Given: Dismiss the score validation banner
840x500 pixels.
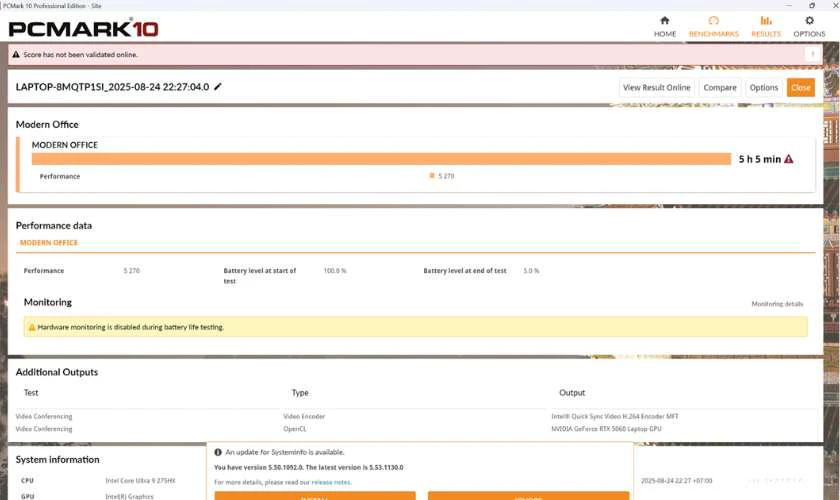Looking at the screenshot, I should tap(812, 54).
